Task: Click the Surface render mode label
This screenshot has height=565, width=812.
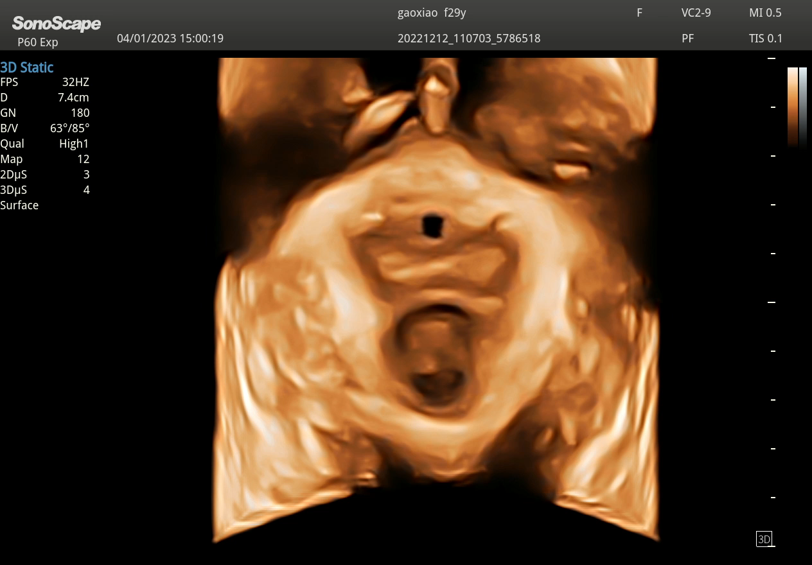Action: (20, 205)
